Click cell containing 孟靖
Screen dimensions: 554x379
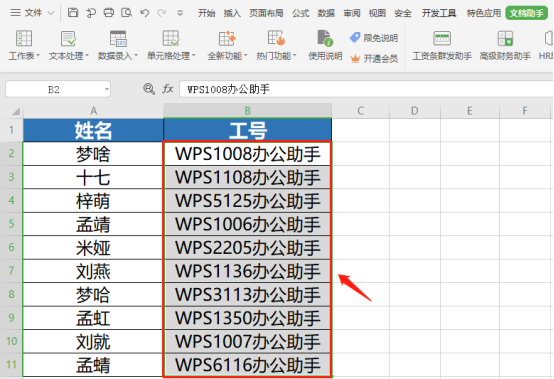[93, 224]
